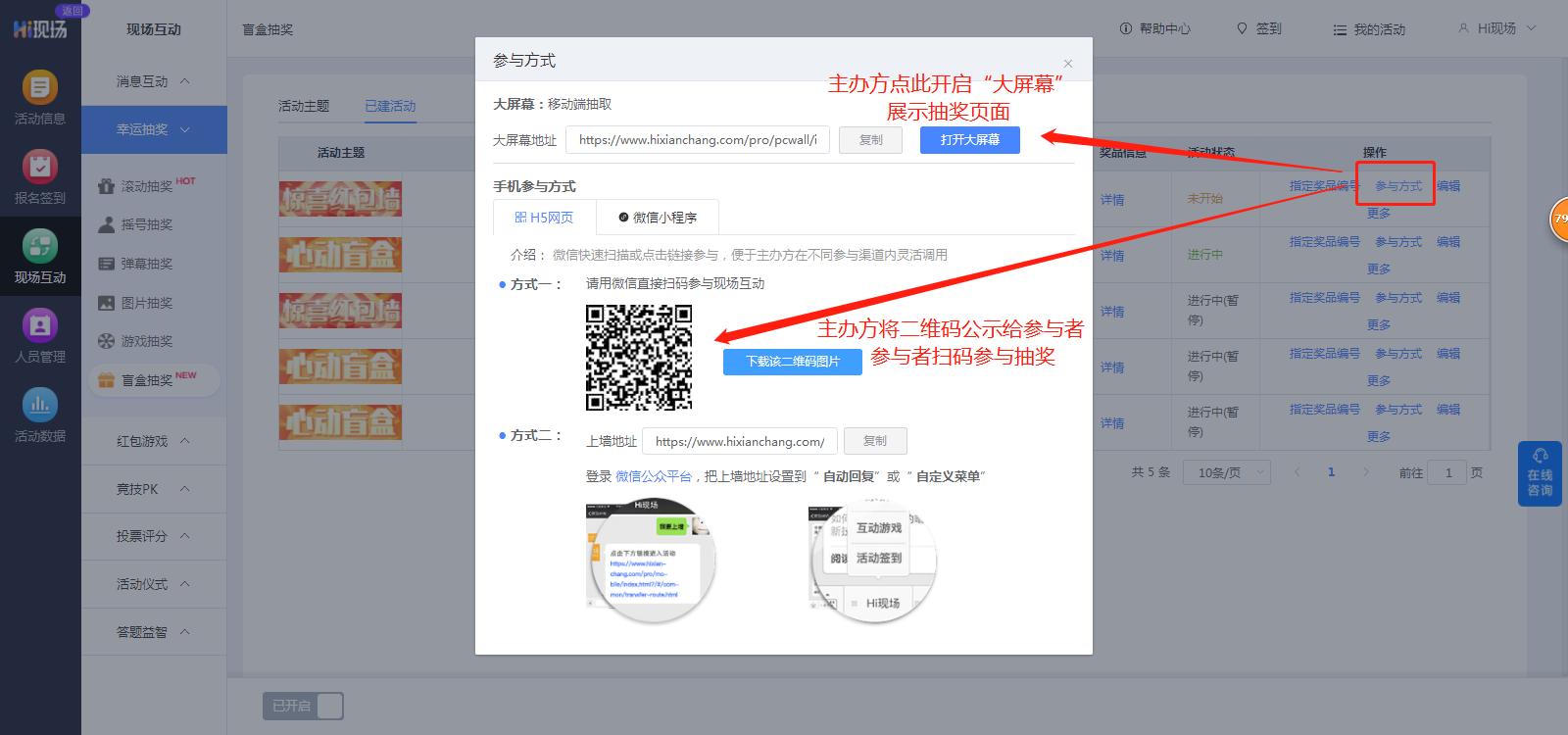The image size is (1568, 735).
Task: Open 报名签到 sidebar icon
Action: point(39,177)
